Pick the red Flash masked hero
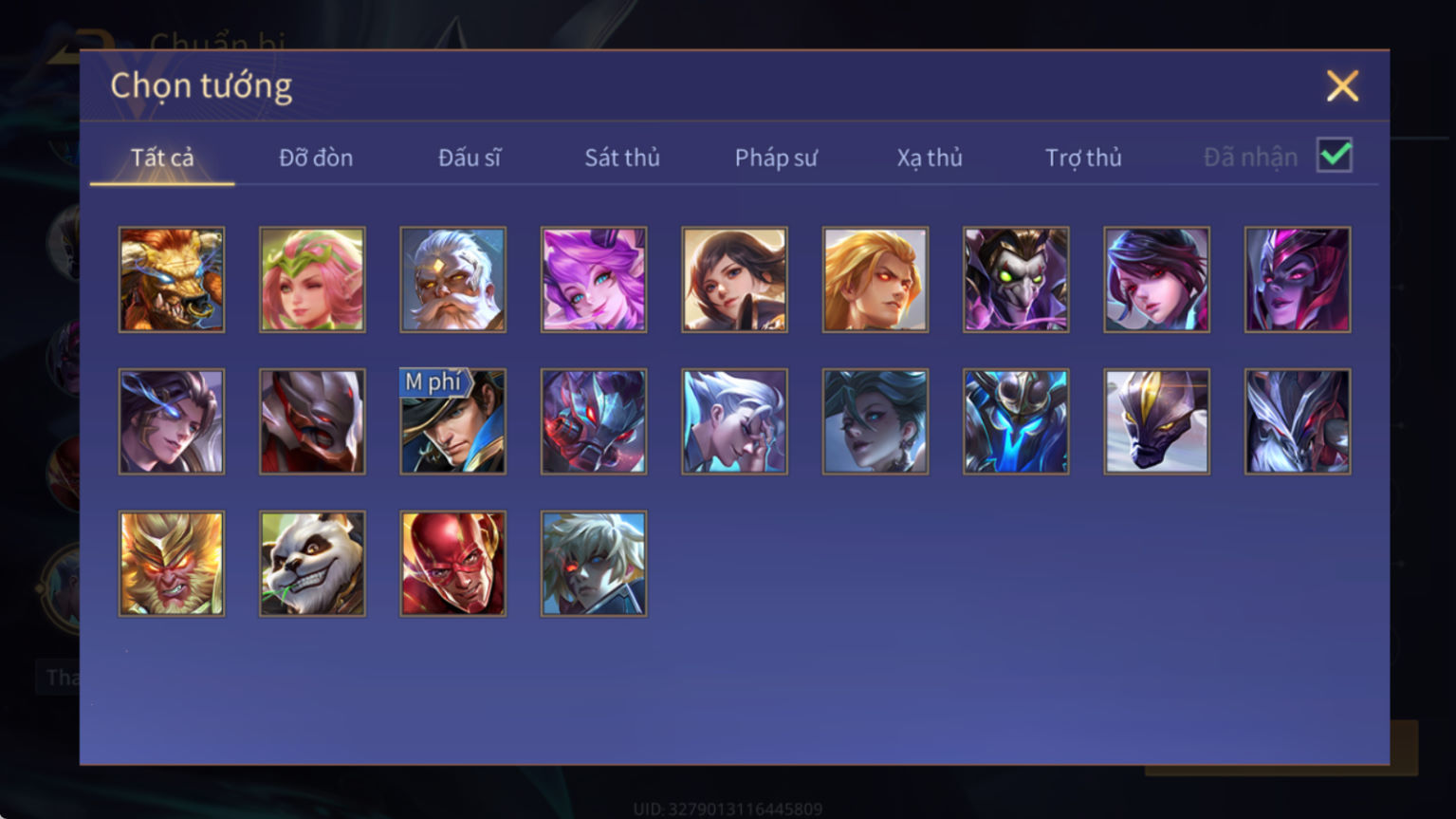This screenshot has height=819, width=1456. [x=453, y=564]
